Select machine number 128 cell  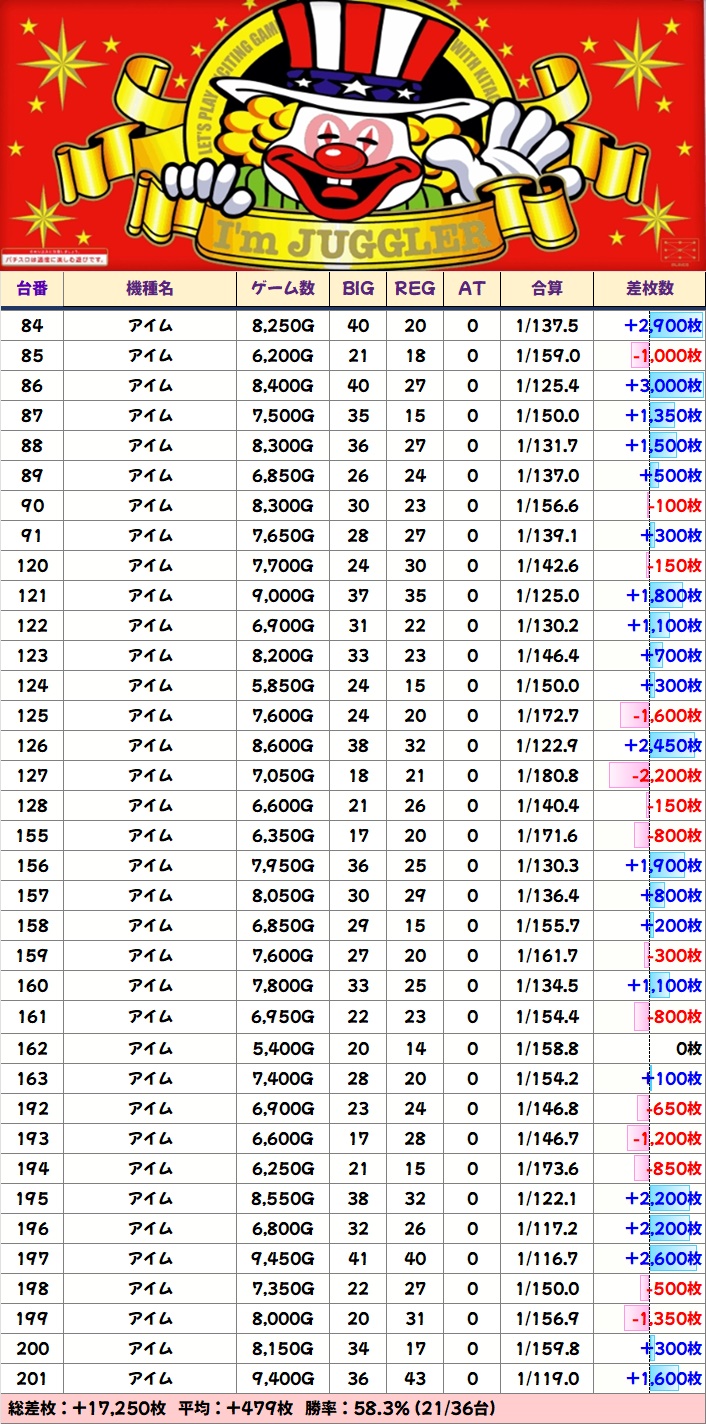click(32, 806)
